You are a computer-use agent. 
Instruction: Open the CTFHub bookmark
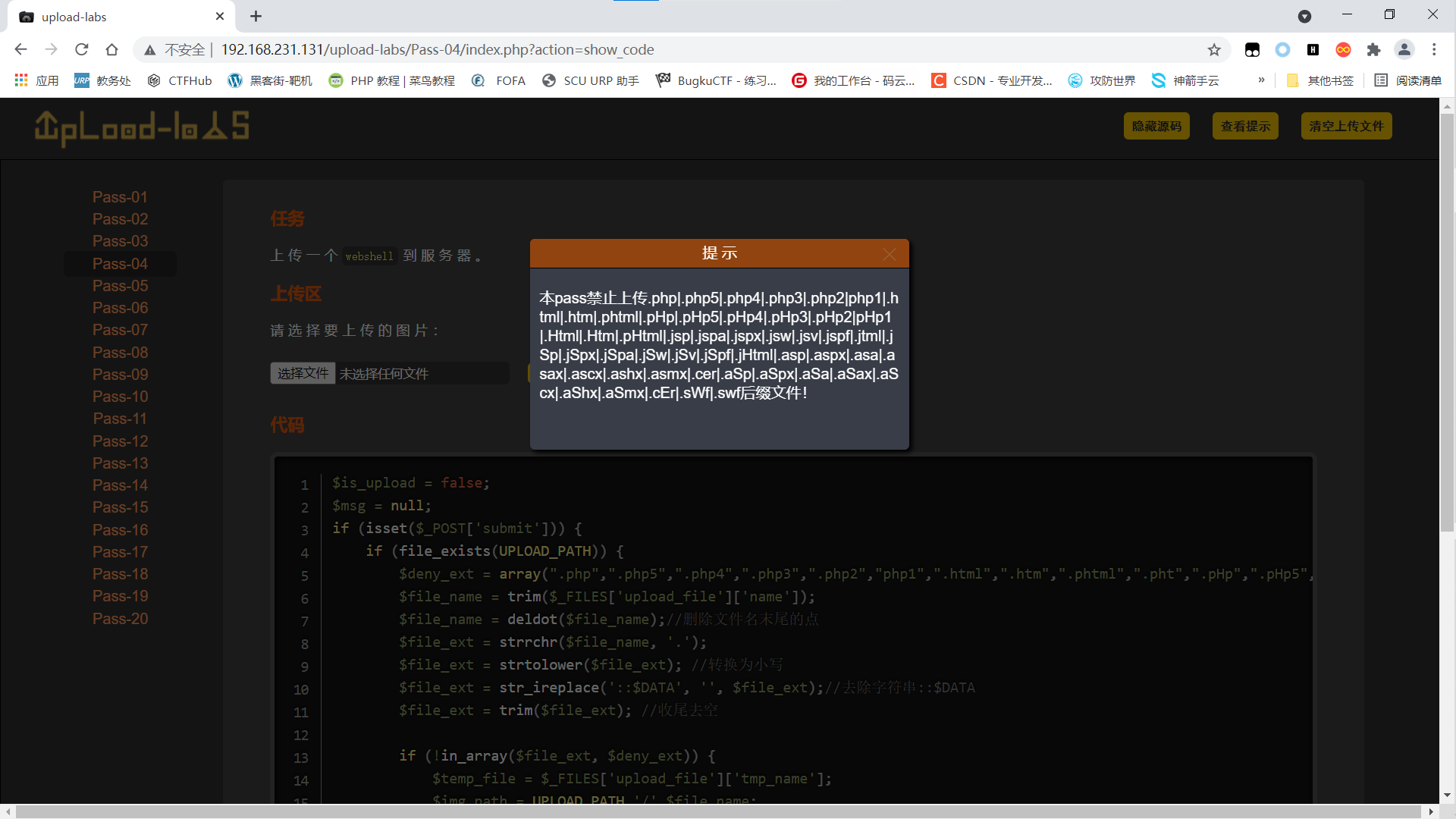(x=180, y=80)
